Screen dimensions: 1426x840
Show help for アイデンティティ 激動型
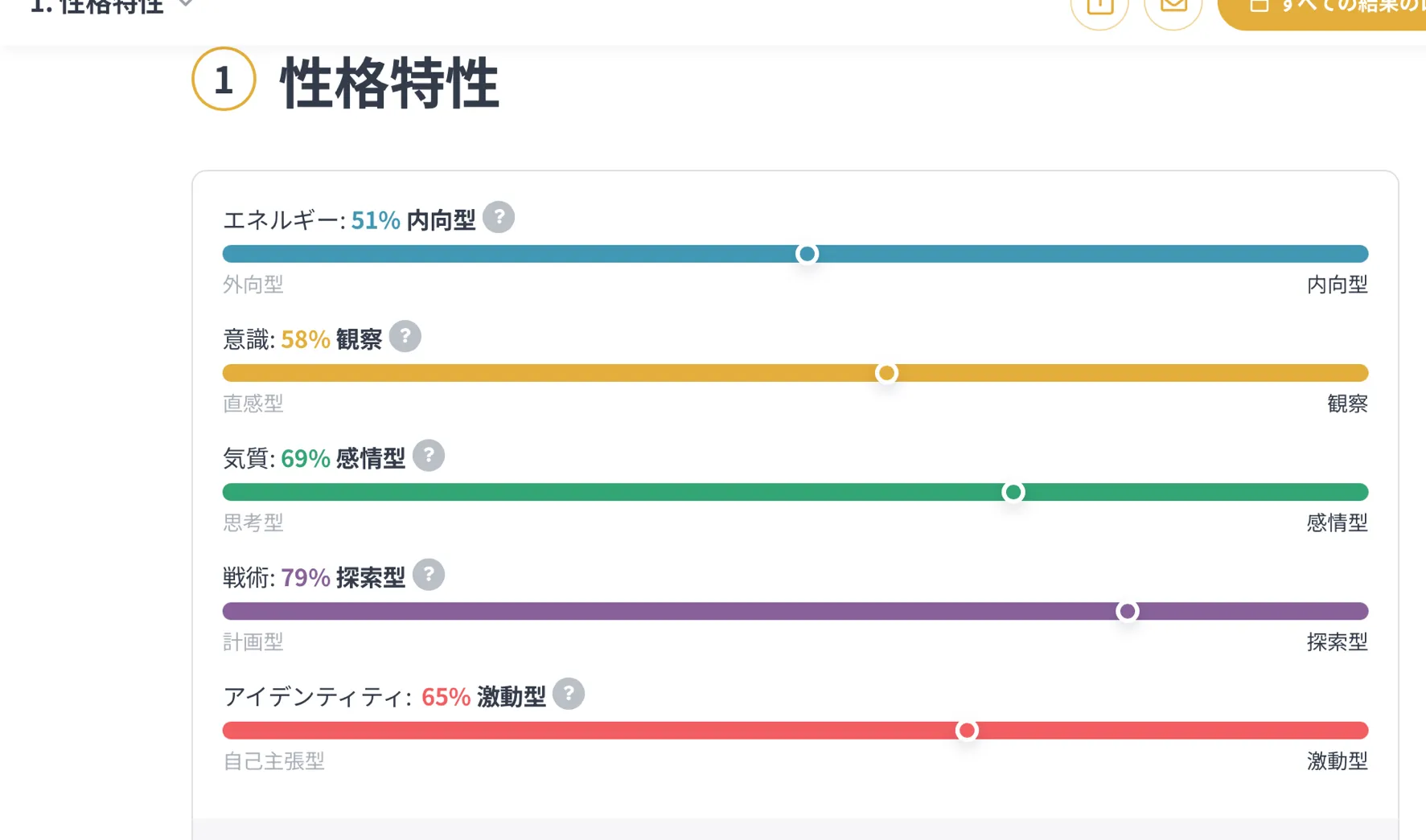(x=569, y=694)
